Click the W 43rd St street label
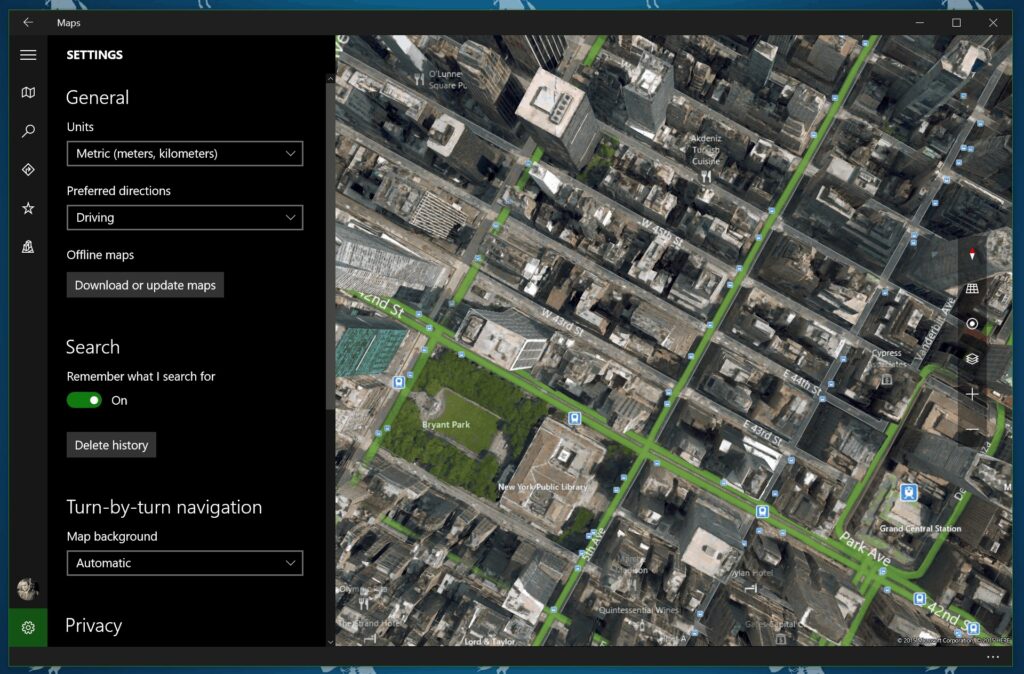Image resolution: width=1024 pixels, height=674 pixels. tap(562, 322)
